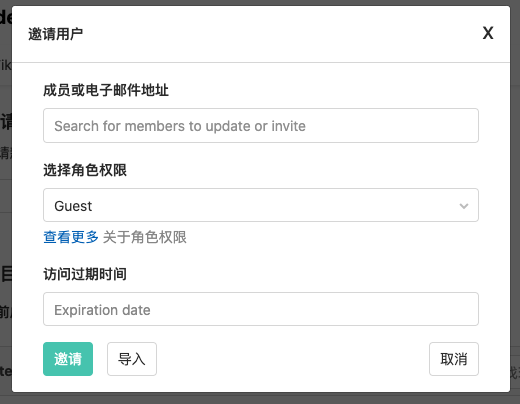Click the 成员或电子邮件地址 label
The width and height of the screenshot is (520, 404).
(106, 90)
